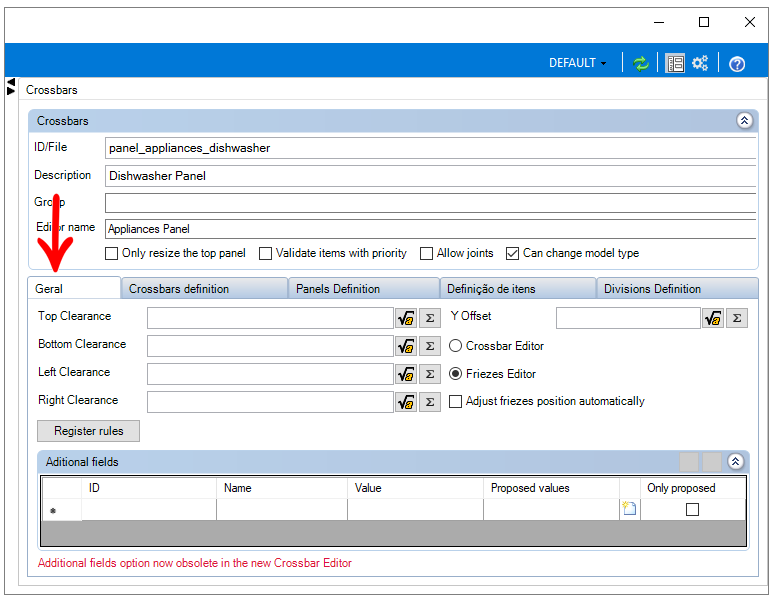Image resolution: width=776 pixels, height=602 pixels.
Task: Open formula editor for Y Offset
Action: pos(713,318)
